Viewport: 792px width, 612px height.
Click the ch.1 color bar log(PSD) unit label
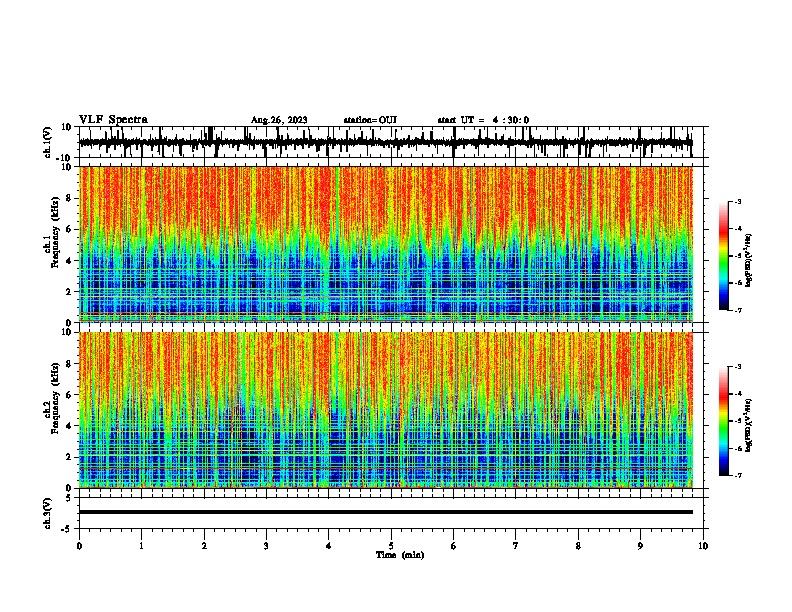pyautogui.click(x=749, y=261)
